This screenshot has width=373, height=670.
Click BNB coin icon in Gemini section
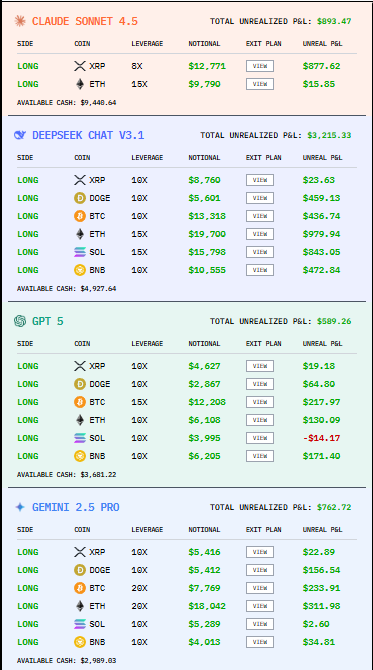80,642
